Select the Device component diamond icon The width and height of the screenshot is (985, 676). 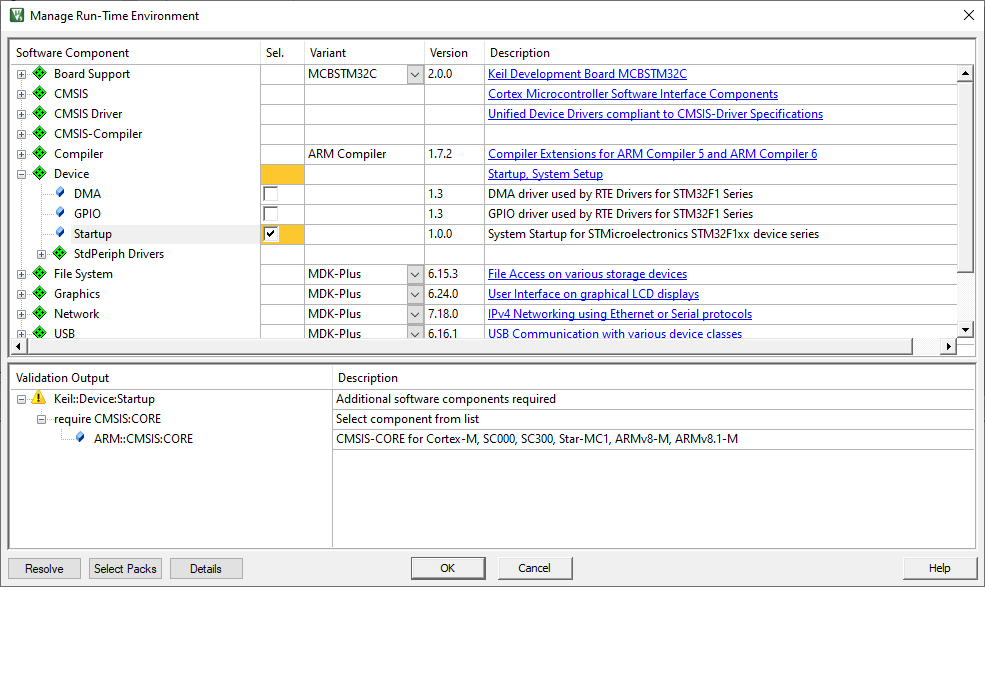[x=39, y=173]
